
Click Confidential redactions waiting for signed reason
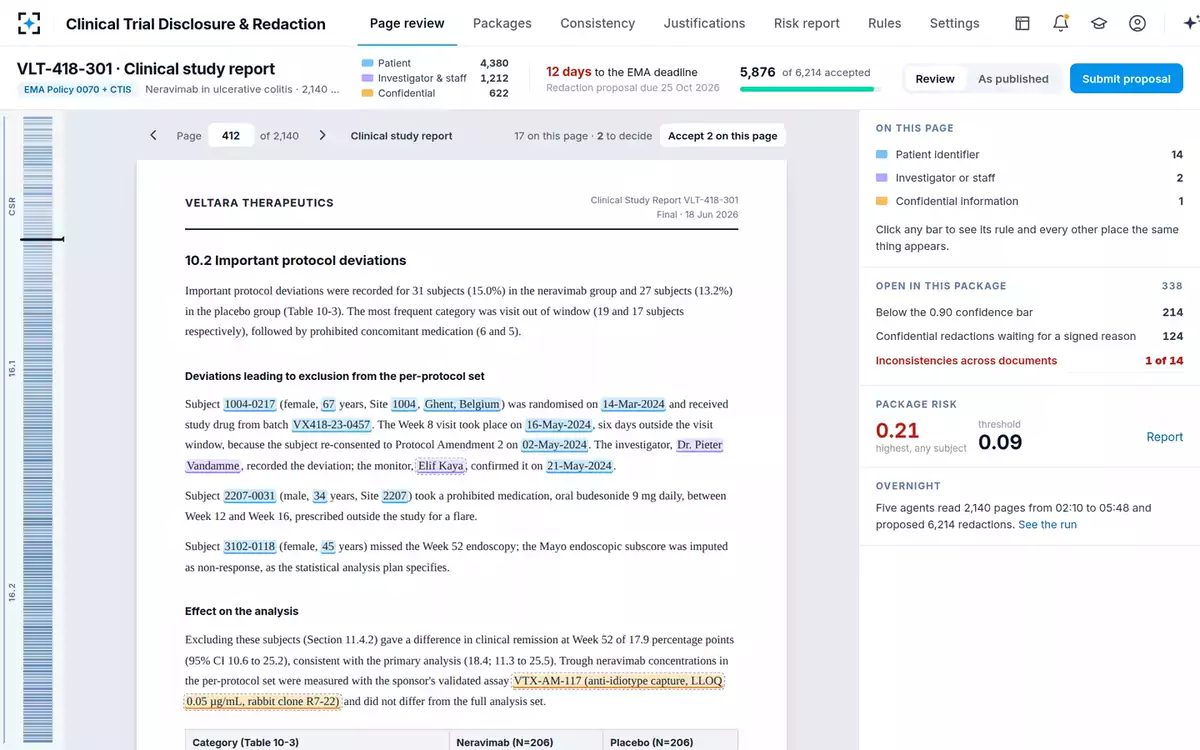click(x=1029, y=337)
